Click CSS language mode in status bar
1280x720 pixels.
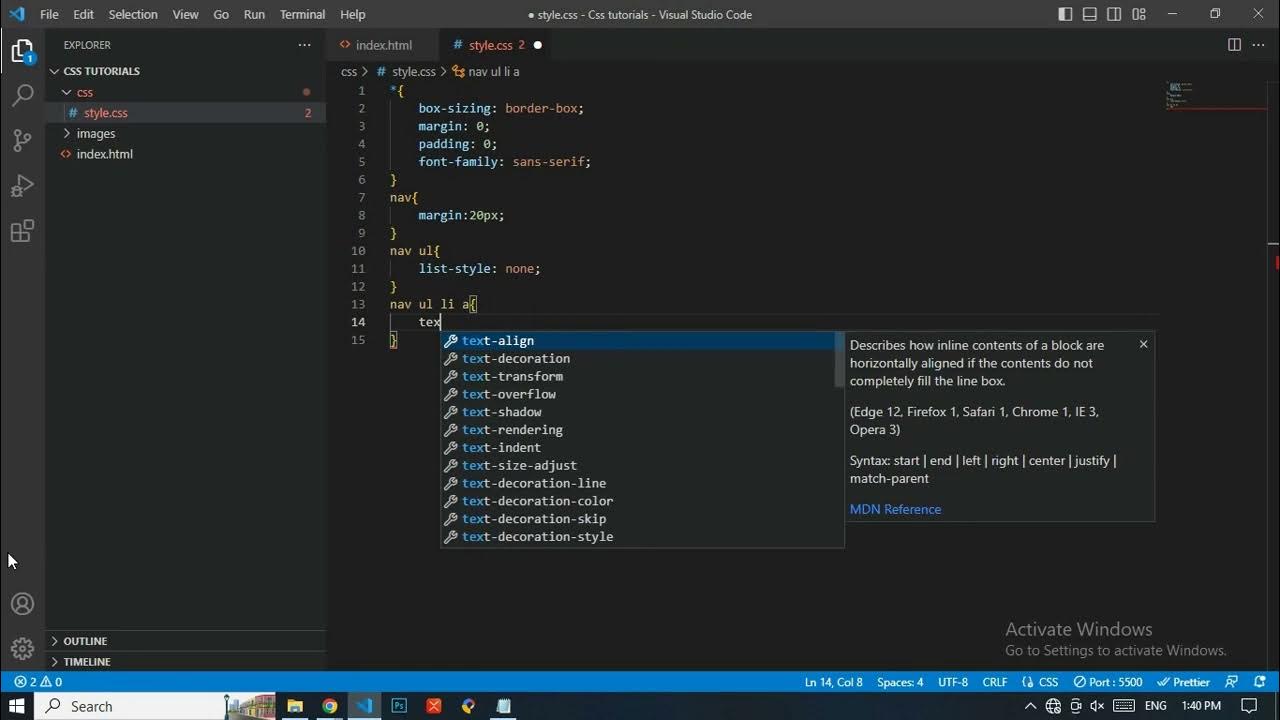[1040, 682]
